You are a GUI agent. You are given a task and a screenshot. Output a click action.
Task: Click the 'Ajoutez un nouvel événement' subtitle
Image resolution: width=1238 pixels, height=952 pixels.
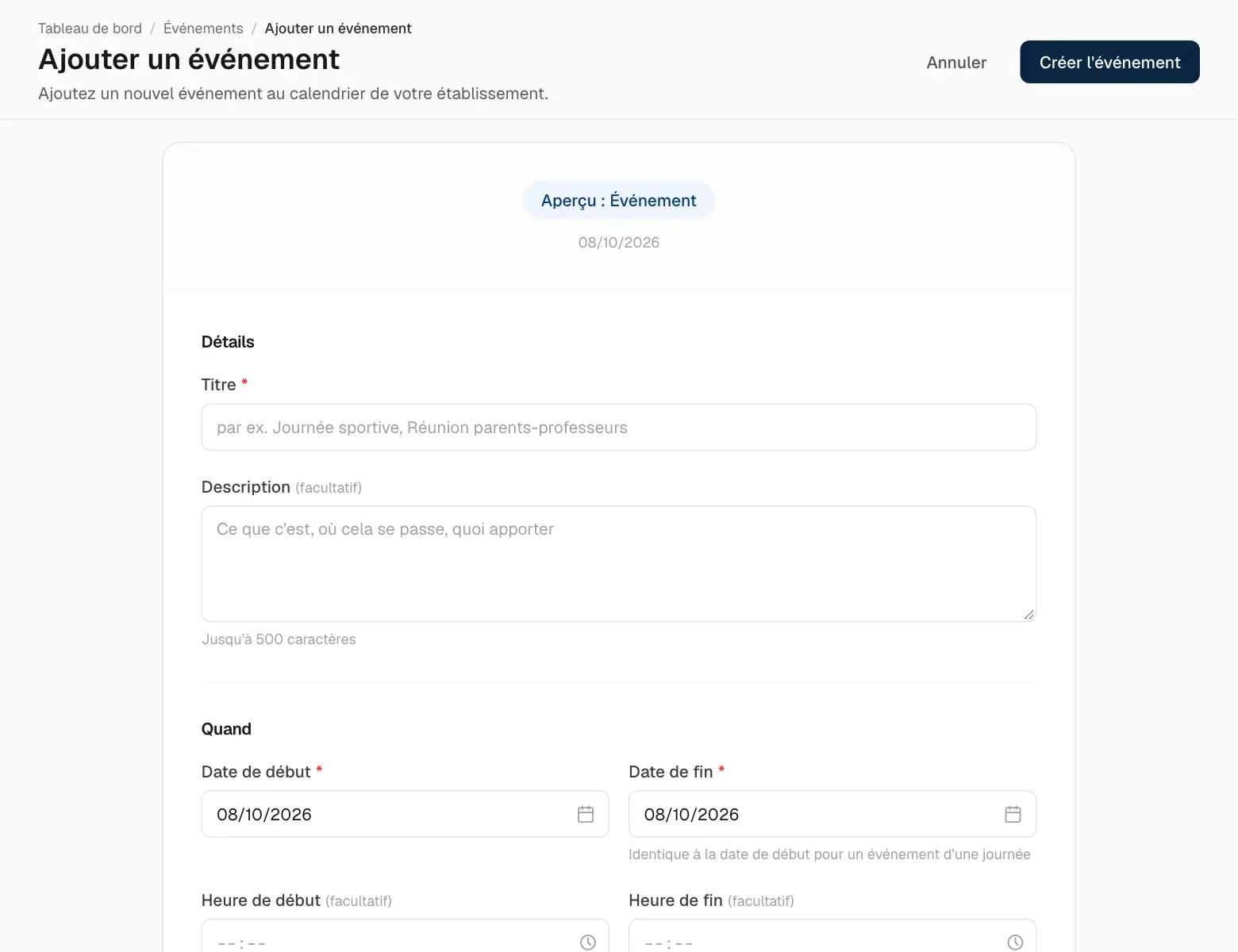[293, 94]
